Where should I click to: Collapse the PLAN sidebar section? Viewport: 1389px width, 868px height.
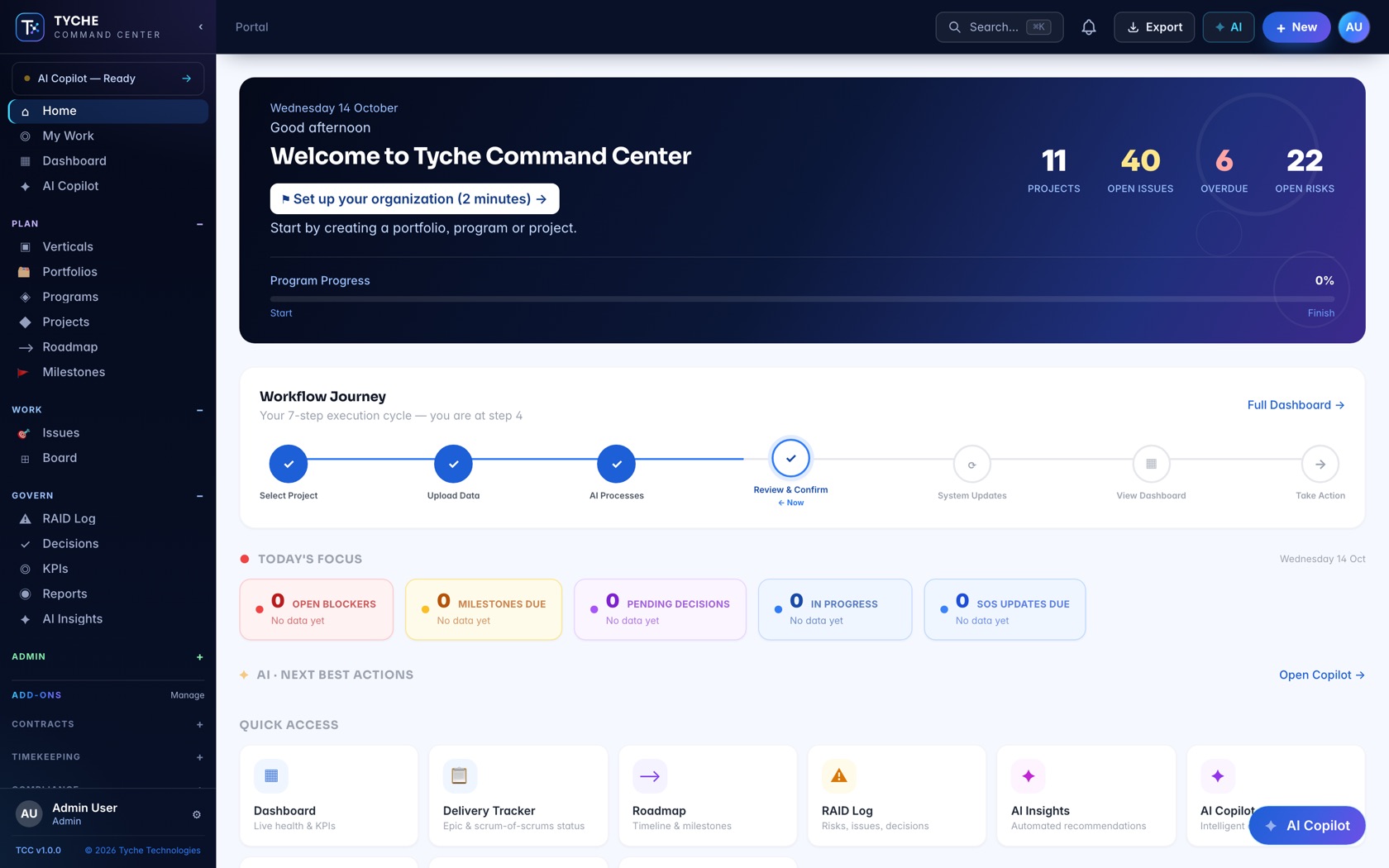tap(199, 224)
